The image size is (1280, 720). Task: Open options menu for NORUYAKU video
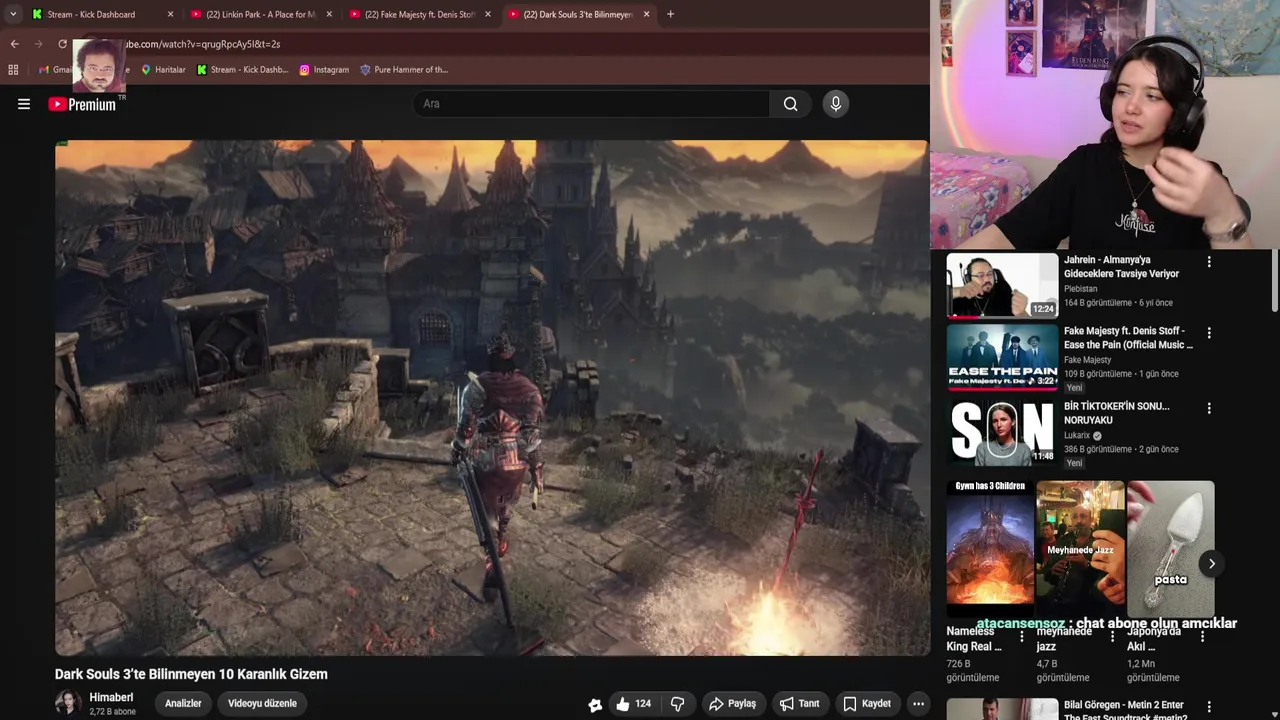pyautogui.click(x=1209, y=408)
